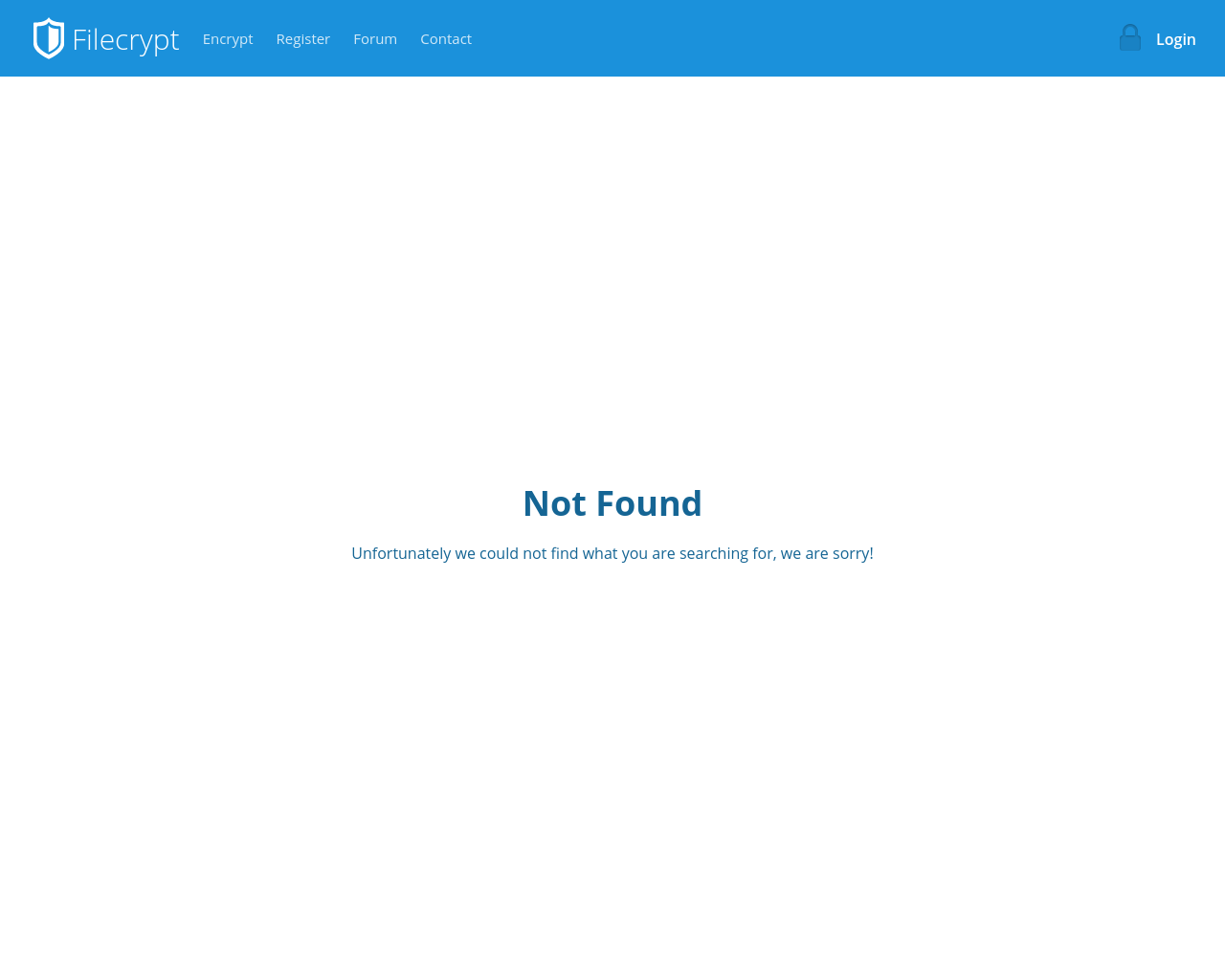
Task: Click the word 'Not' in the heading
Action: click(x=554, y=503)
